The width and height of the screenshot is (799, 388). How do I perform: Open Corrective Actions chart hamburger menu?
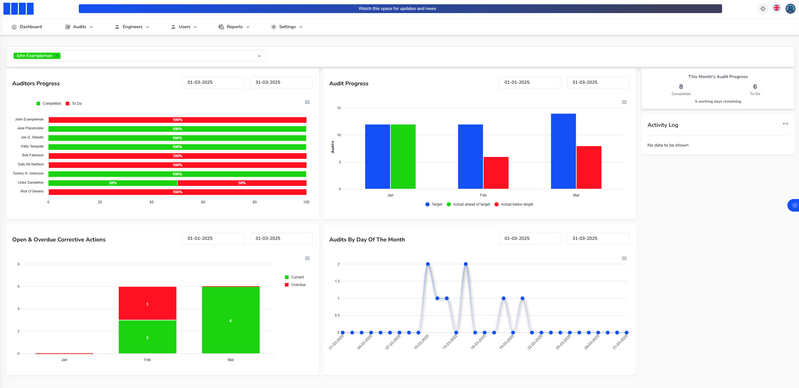307,258
